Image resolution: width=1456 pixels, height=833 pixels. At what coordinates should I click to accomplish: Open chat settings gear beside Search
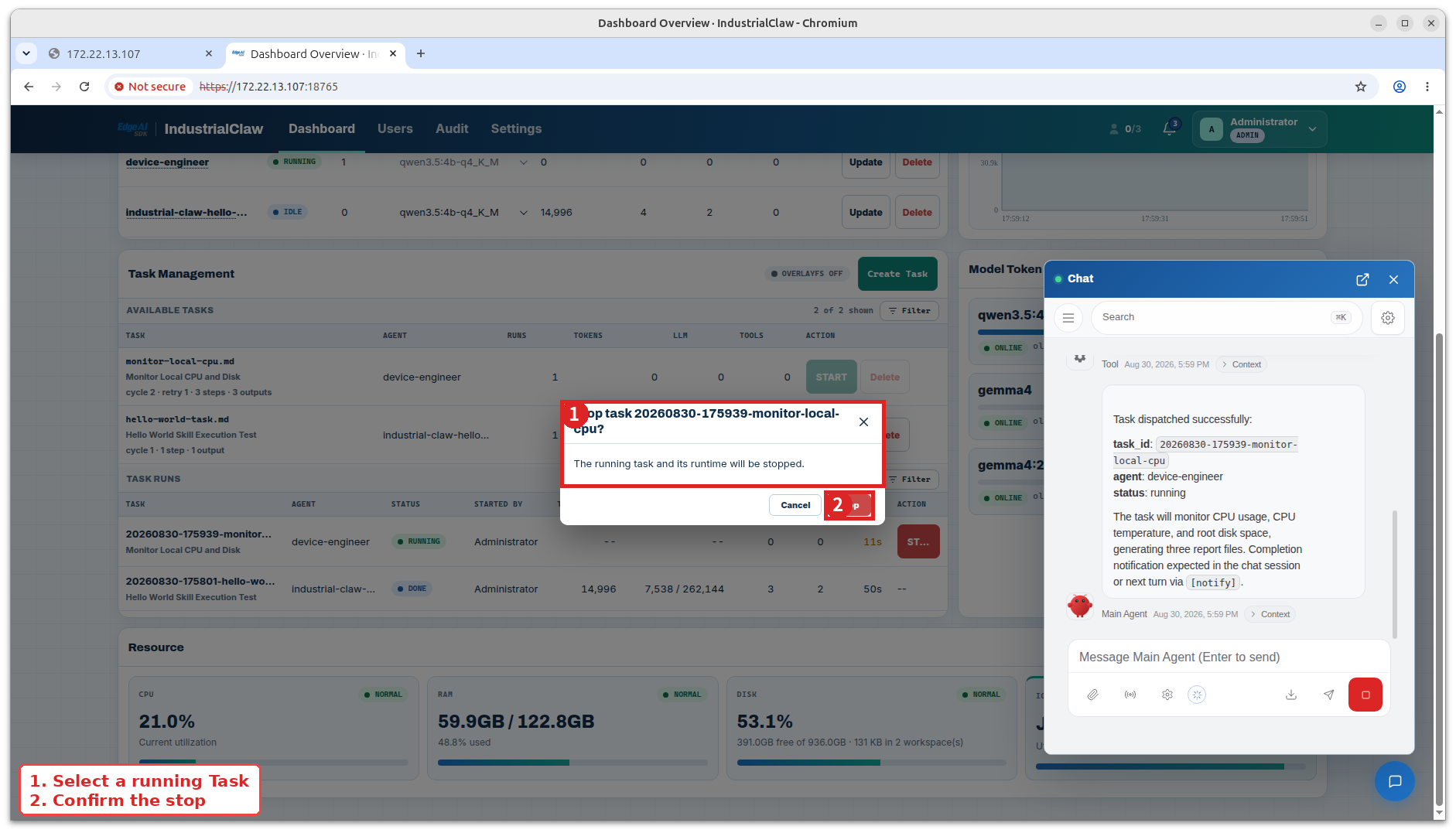click(x=1388, y=318)
